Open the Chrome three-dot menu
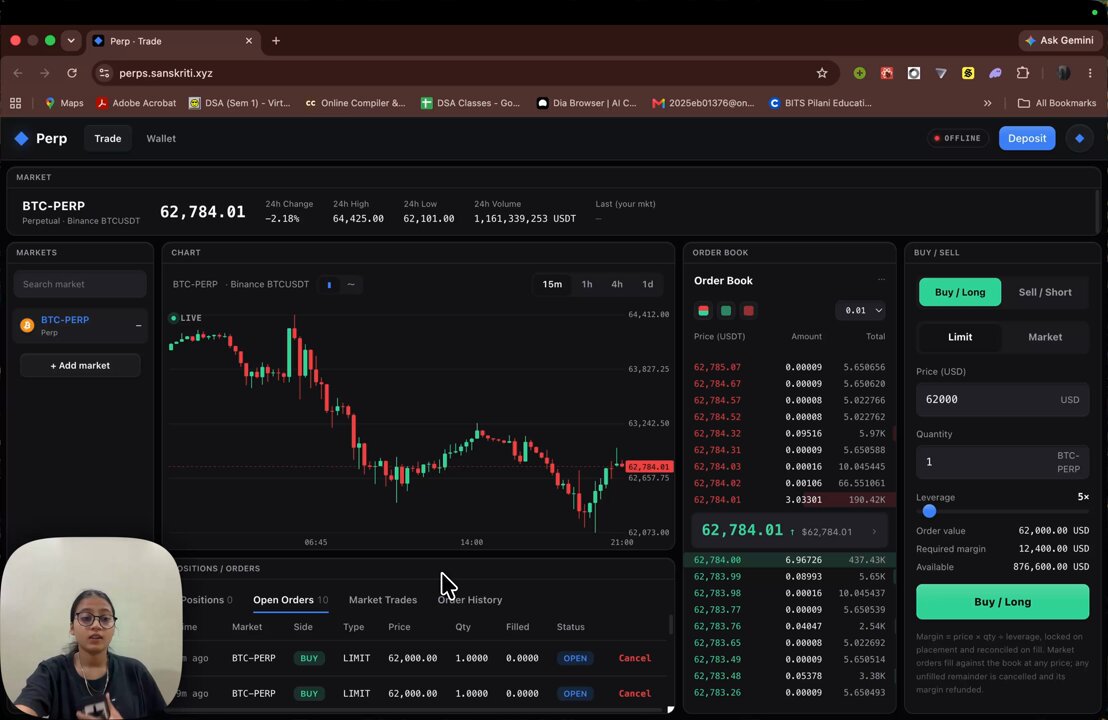Viewport: 1108px width, 720px height. [1090, 73]
